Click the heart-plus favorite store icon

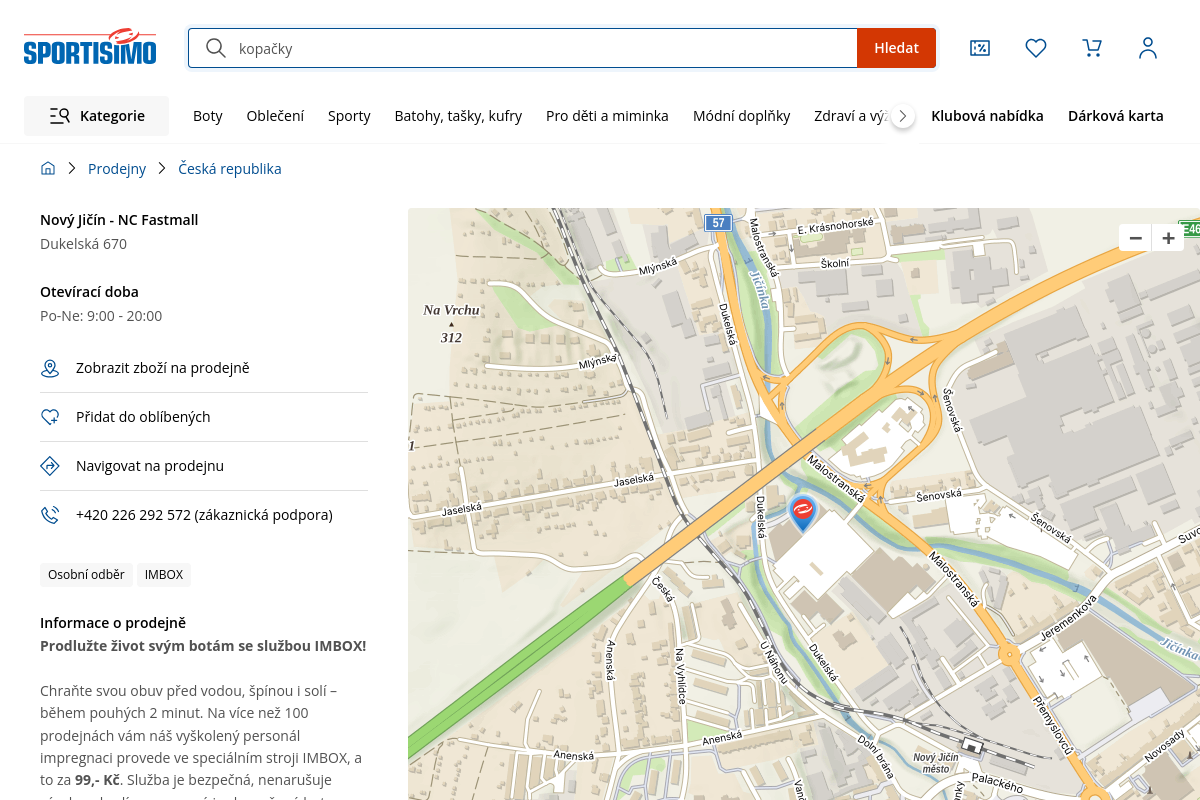50,417
